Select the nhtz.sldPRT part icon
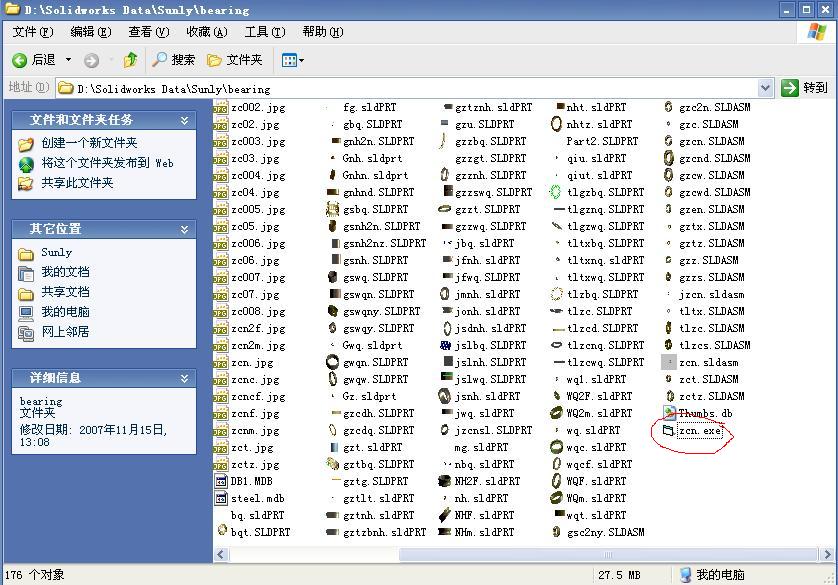Screen dimensions: 838x585 coord(556,124)
